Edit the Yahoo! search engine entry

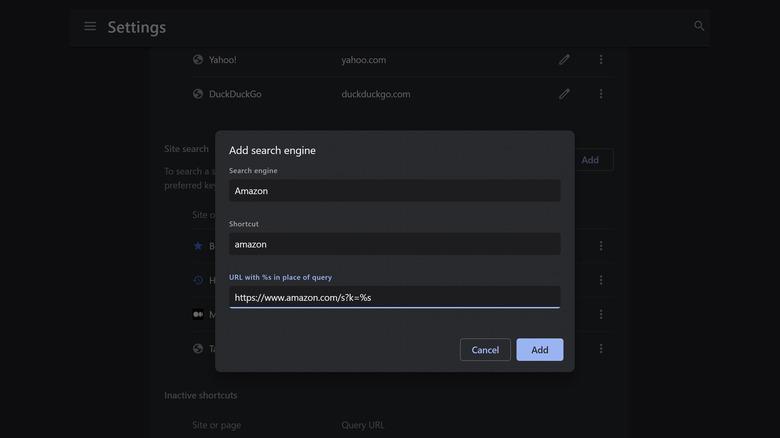564,60
